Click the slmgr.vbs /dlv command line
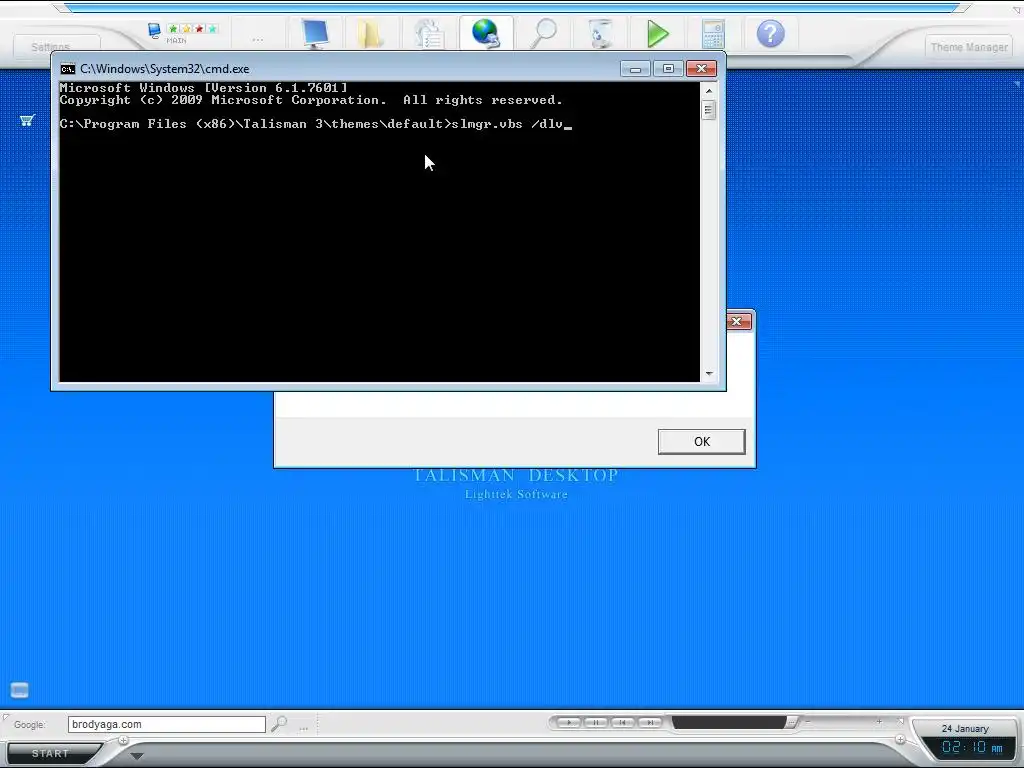The image size is (1024, 768). [315, 124]
